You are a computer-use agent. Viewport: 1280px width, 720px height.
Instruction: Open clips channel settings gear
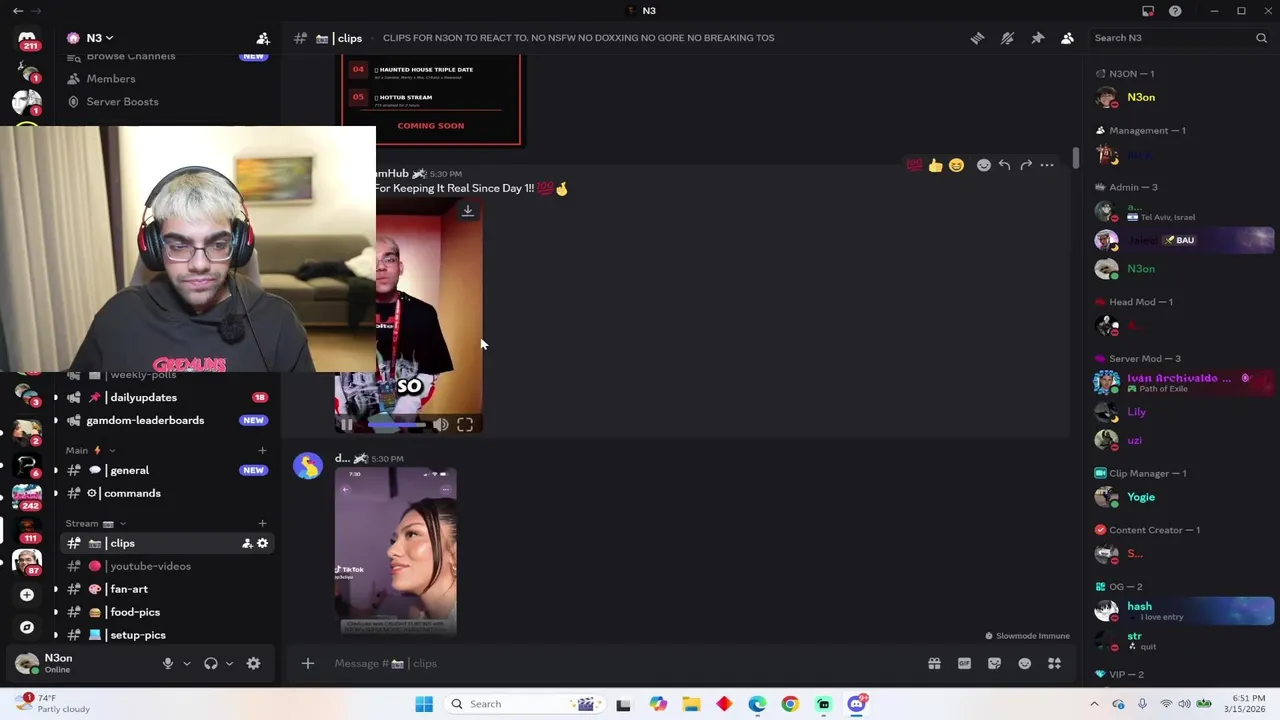(x=263, y=543)
